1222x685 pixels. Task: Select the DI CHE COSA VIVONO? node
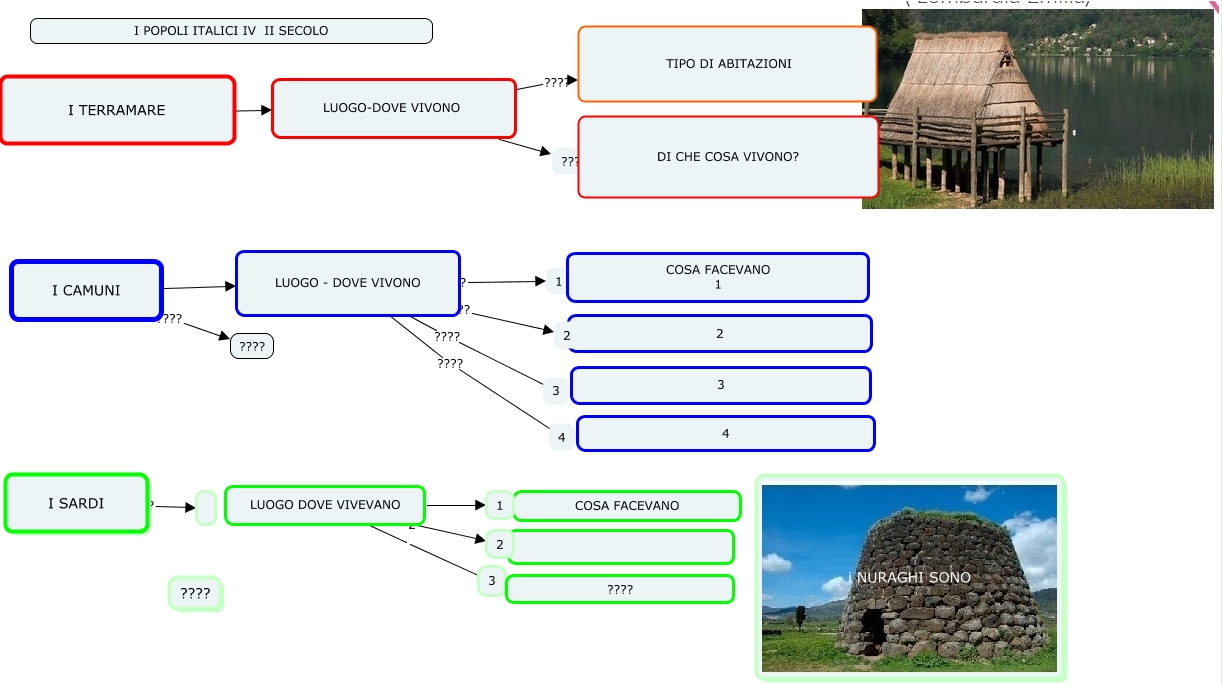(727, 157)
